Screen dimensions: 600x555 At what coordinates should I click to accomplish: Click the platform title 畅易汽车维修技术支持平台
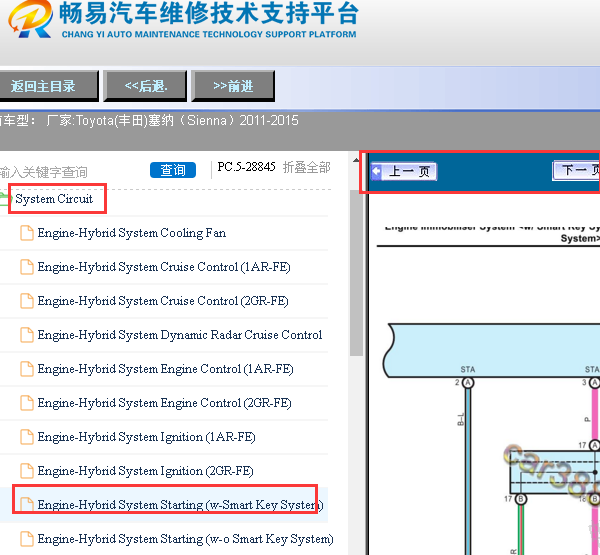209,13
